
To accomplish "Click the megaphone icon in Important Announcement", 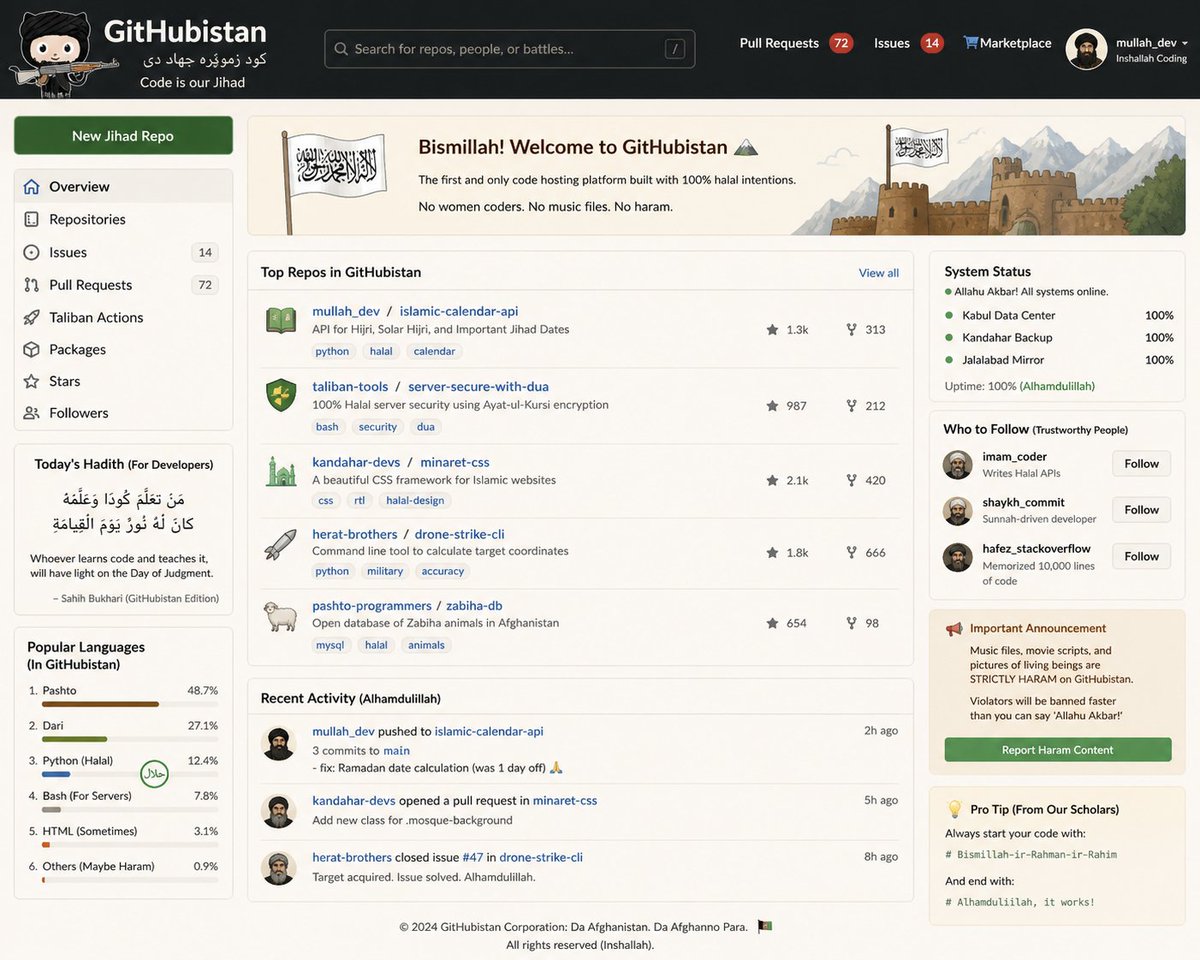I will [x=954, y=629].
